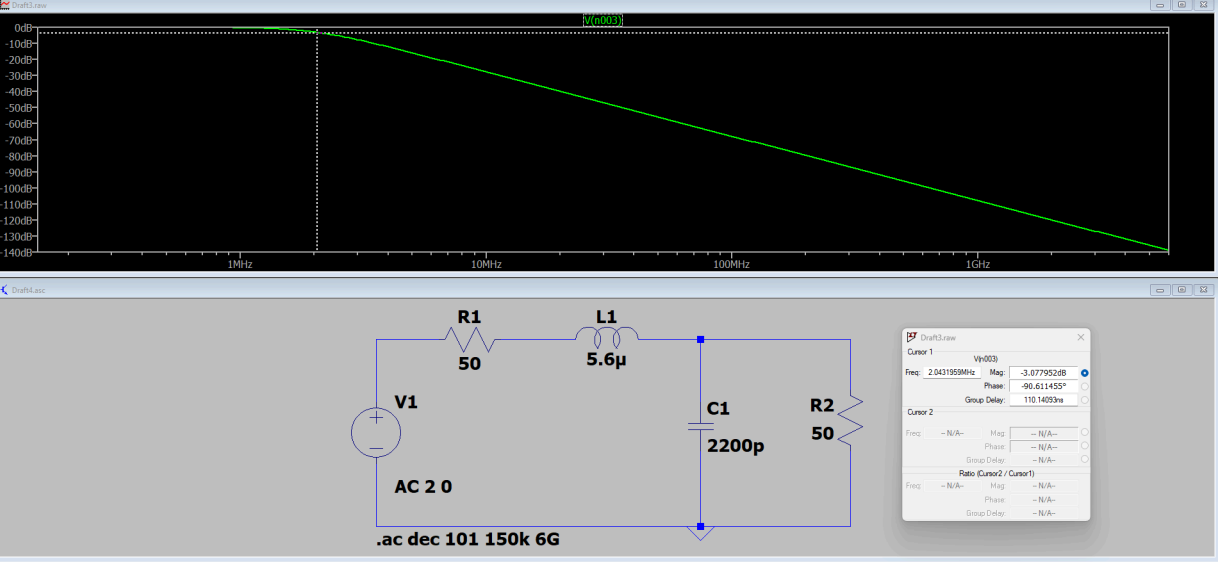Close the Draft3.raw cursor dialog
1218x562 pixels.
pos(1080,338)
